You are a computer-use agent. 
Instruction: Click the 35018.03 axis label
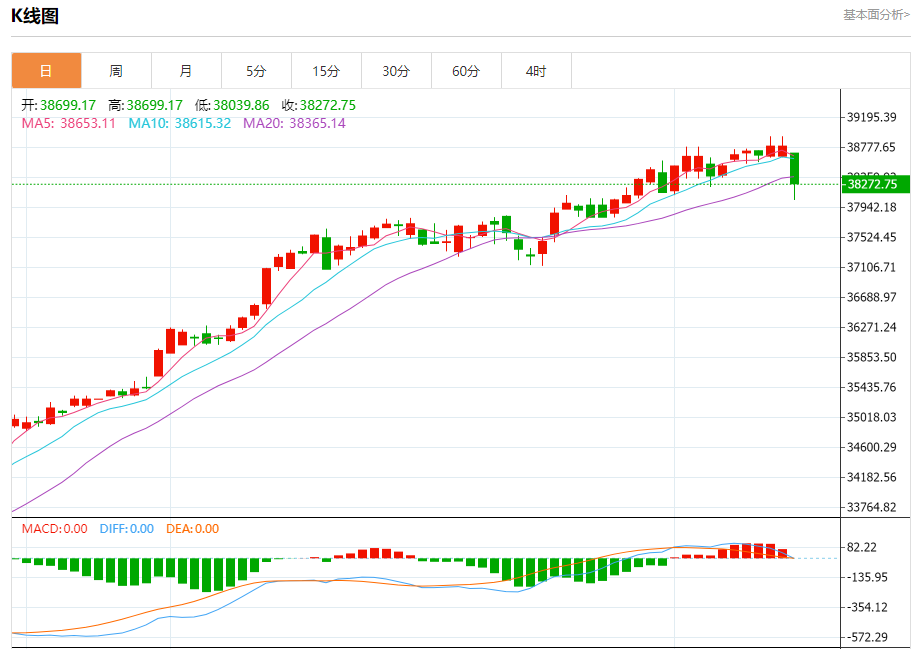point(871,417)
